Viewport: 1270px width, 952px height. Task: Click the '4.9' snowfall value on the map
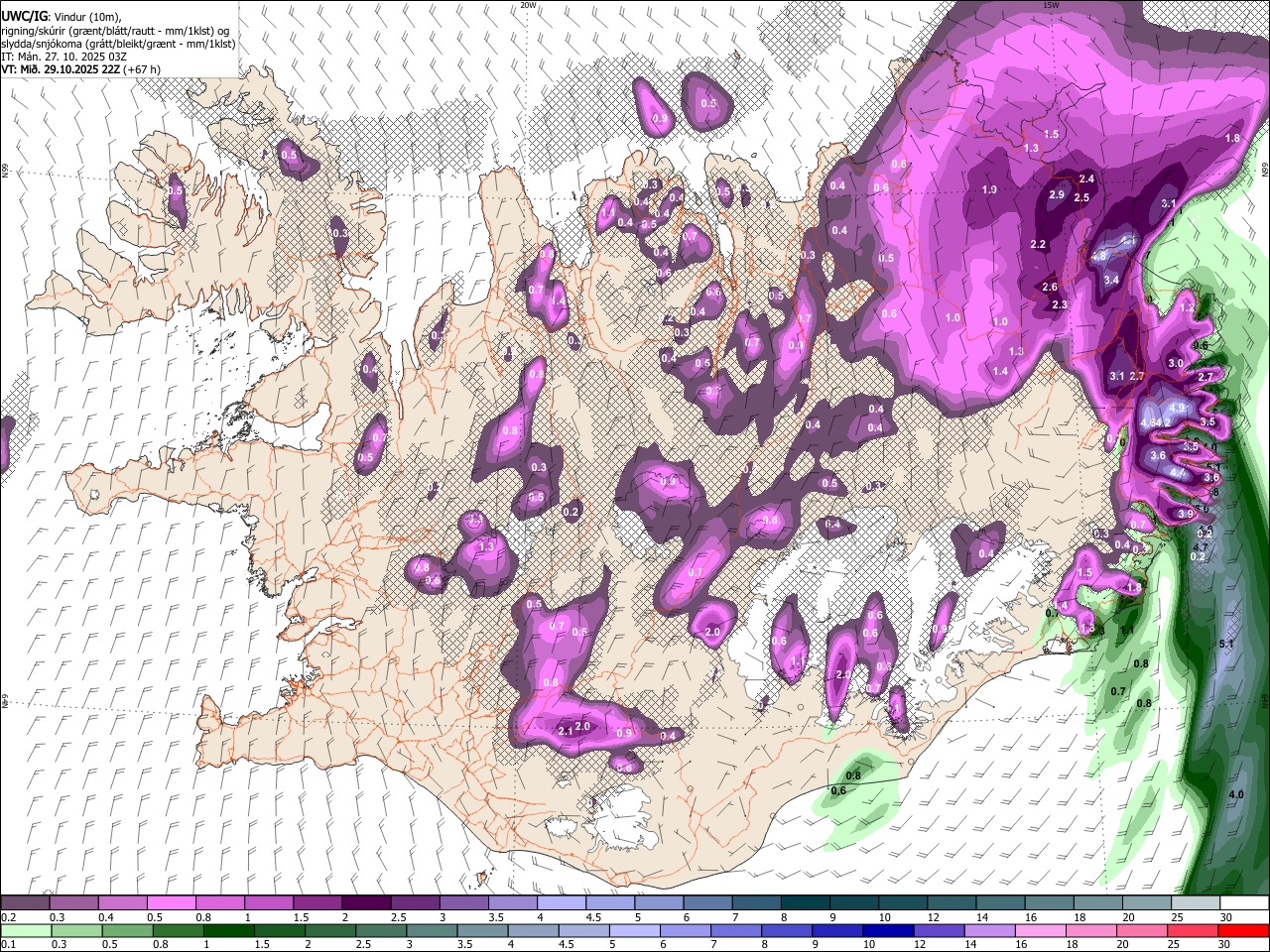pos(1178,408)
